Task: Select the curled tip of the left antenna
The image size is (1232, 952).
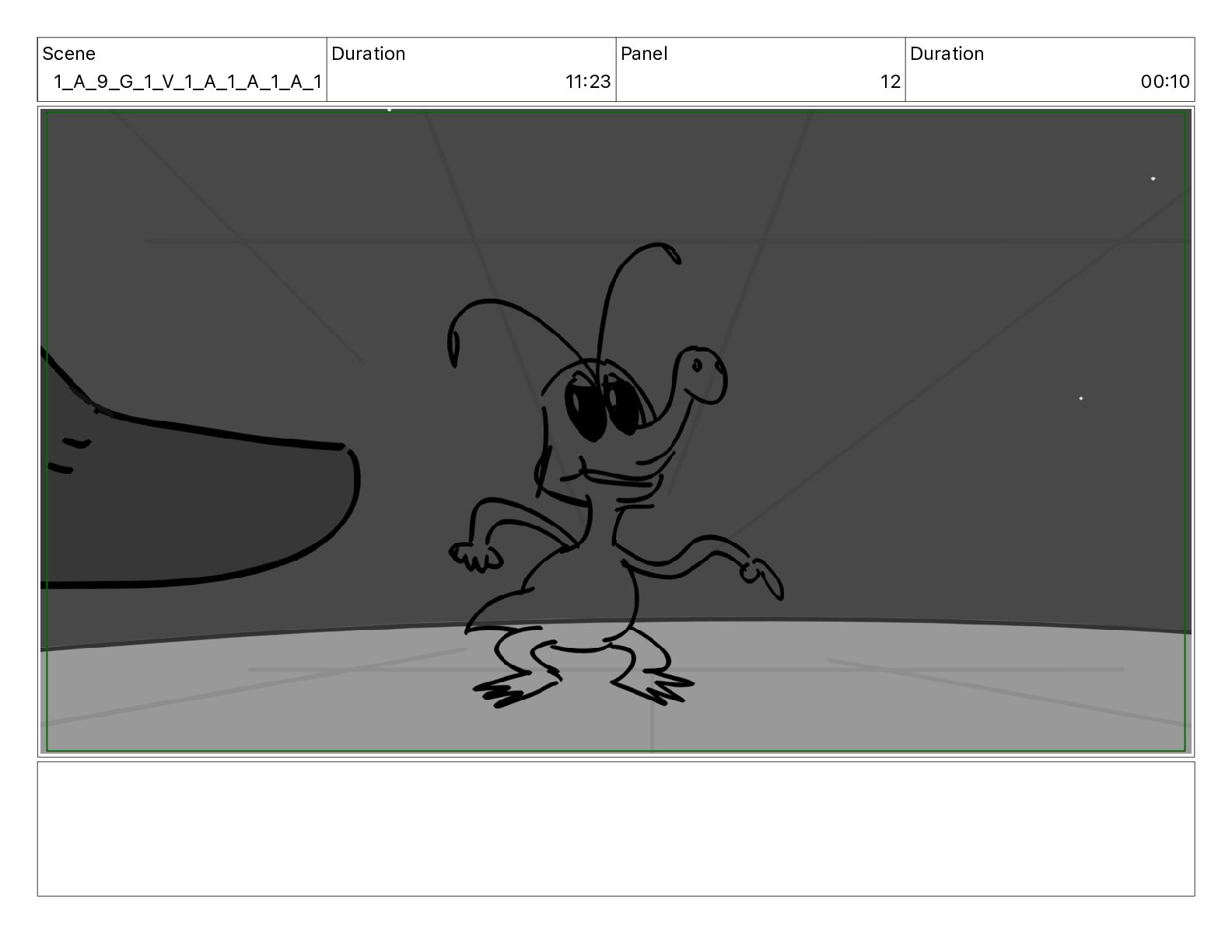Action: [x=453, y=346]
